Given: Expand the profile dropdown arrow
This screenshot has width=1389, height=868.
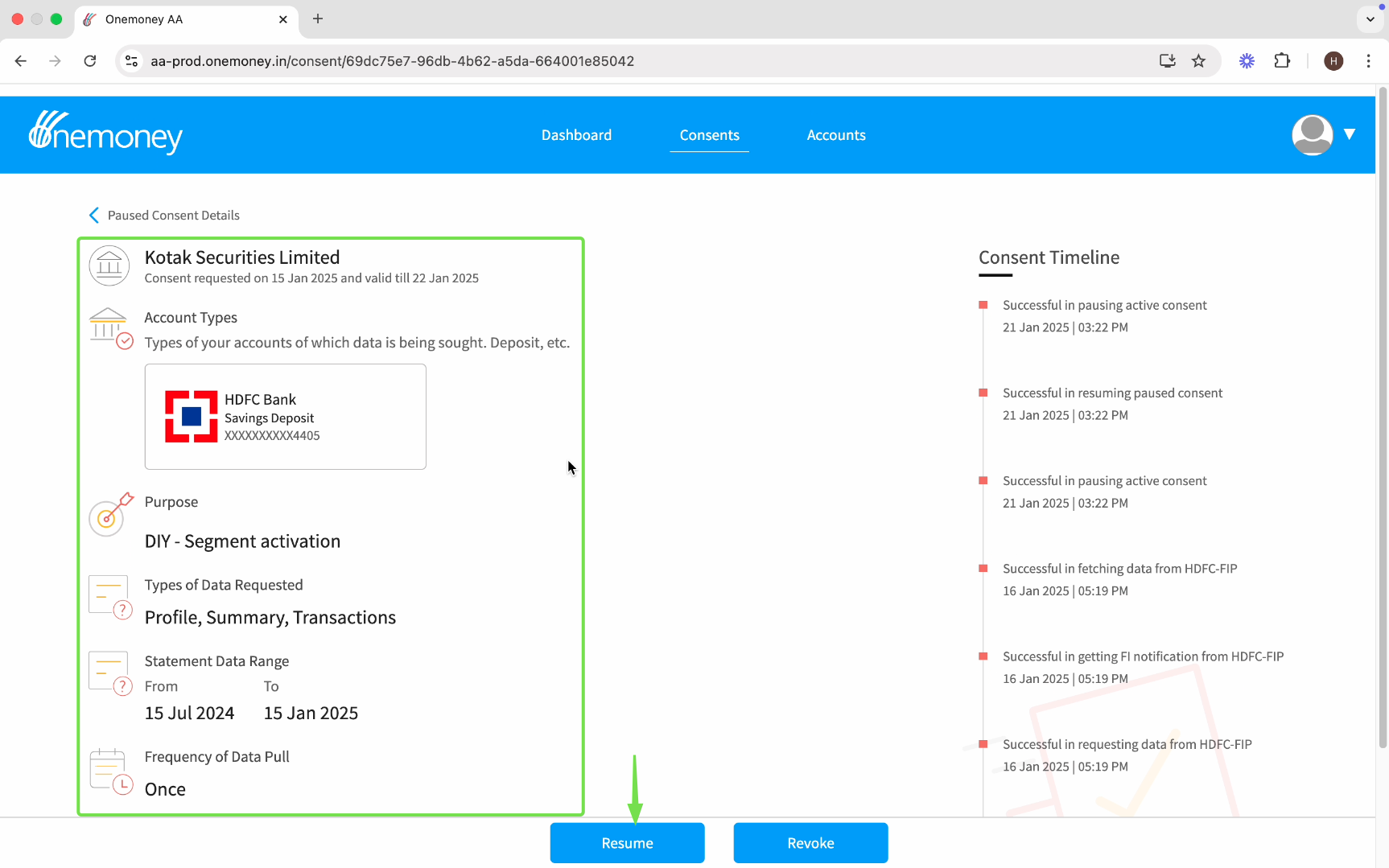Looking at the screenshot, I should point(1350,134).
